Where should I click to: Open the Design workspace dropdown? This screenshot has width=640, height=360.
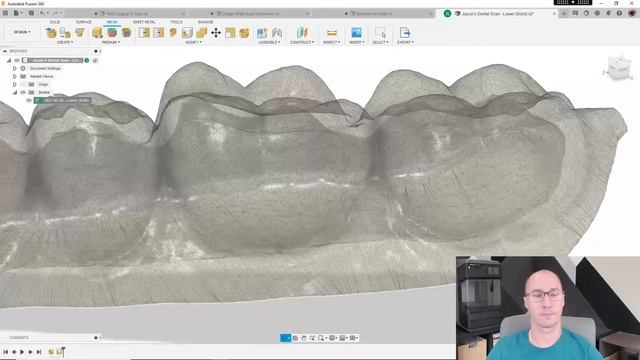pos(22,32)
